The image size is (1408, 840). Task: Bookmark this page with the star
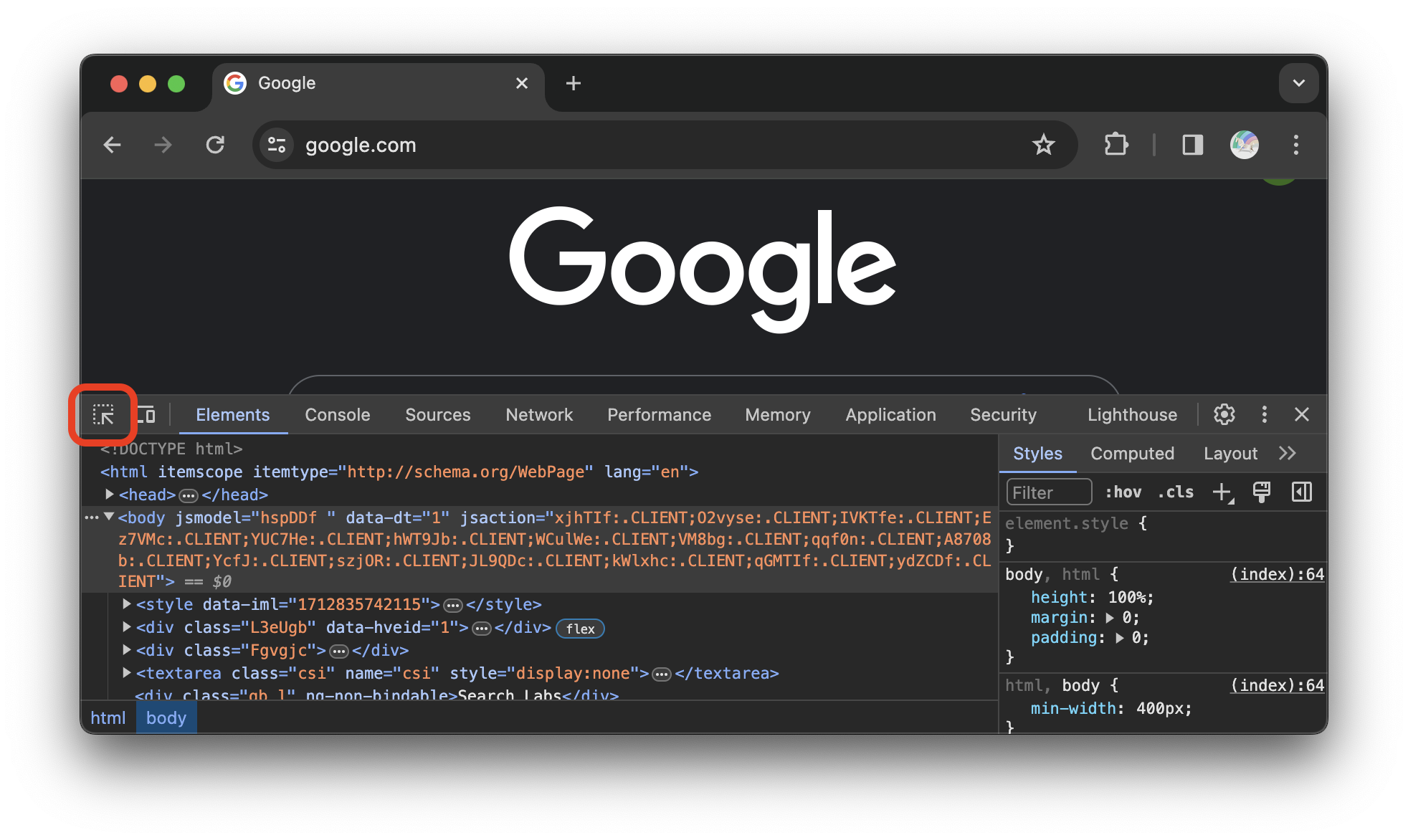point(1044,145)
